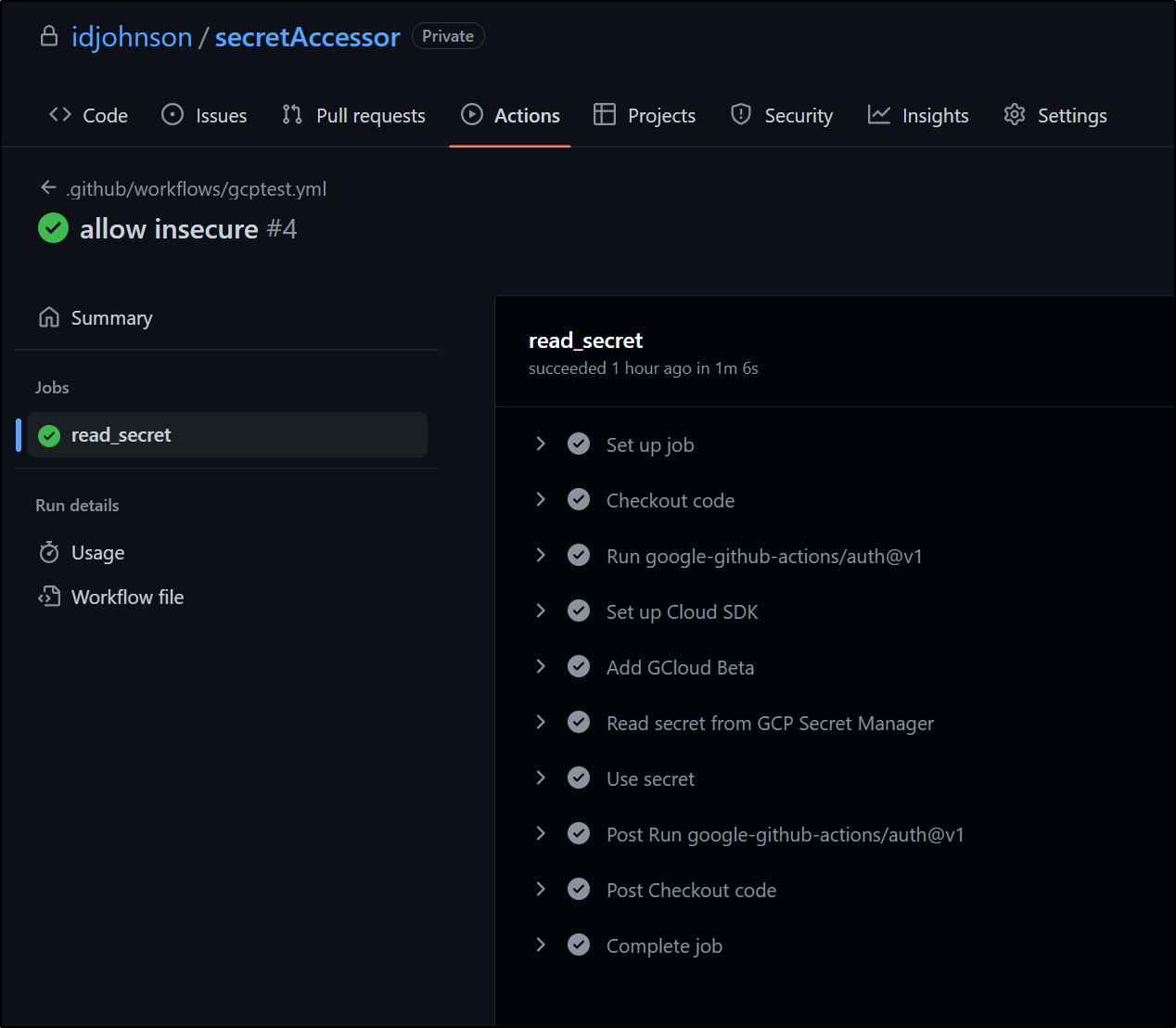Click the allow insecure #4 run title
The height and width of the screenshot is (1028, 1176).
[x=188, y=229]
